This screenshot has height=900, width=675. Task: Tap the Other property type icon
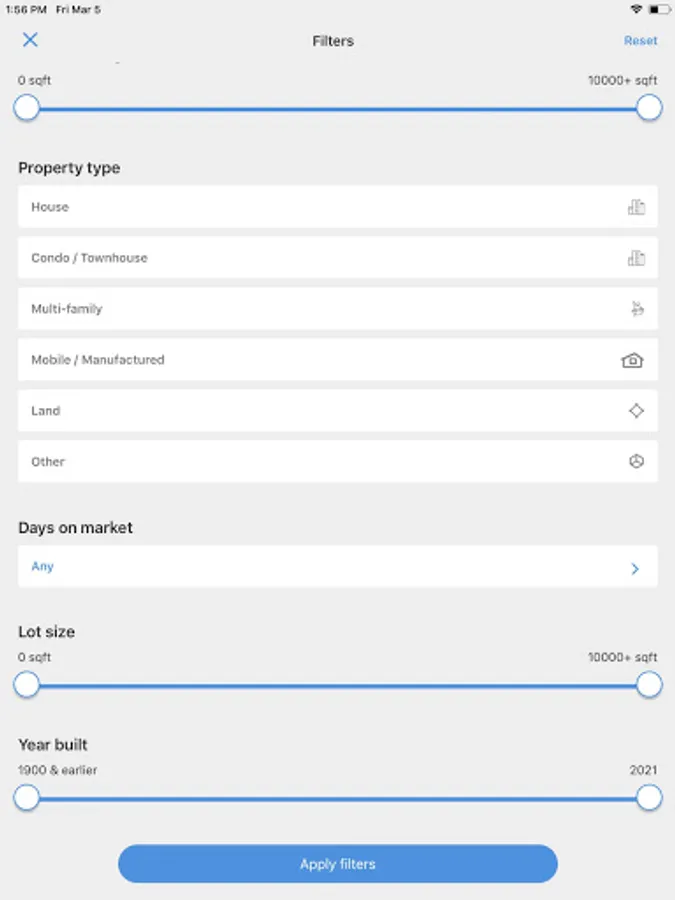[636, 462]
